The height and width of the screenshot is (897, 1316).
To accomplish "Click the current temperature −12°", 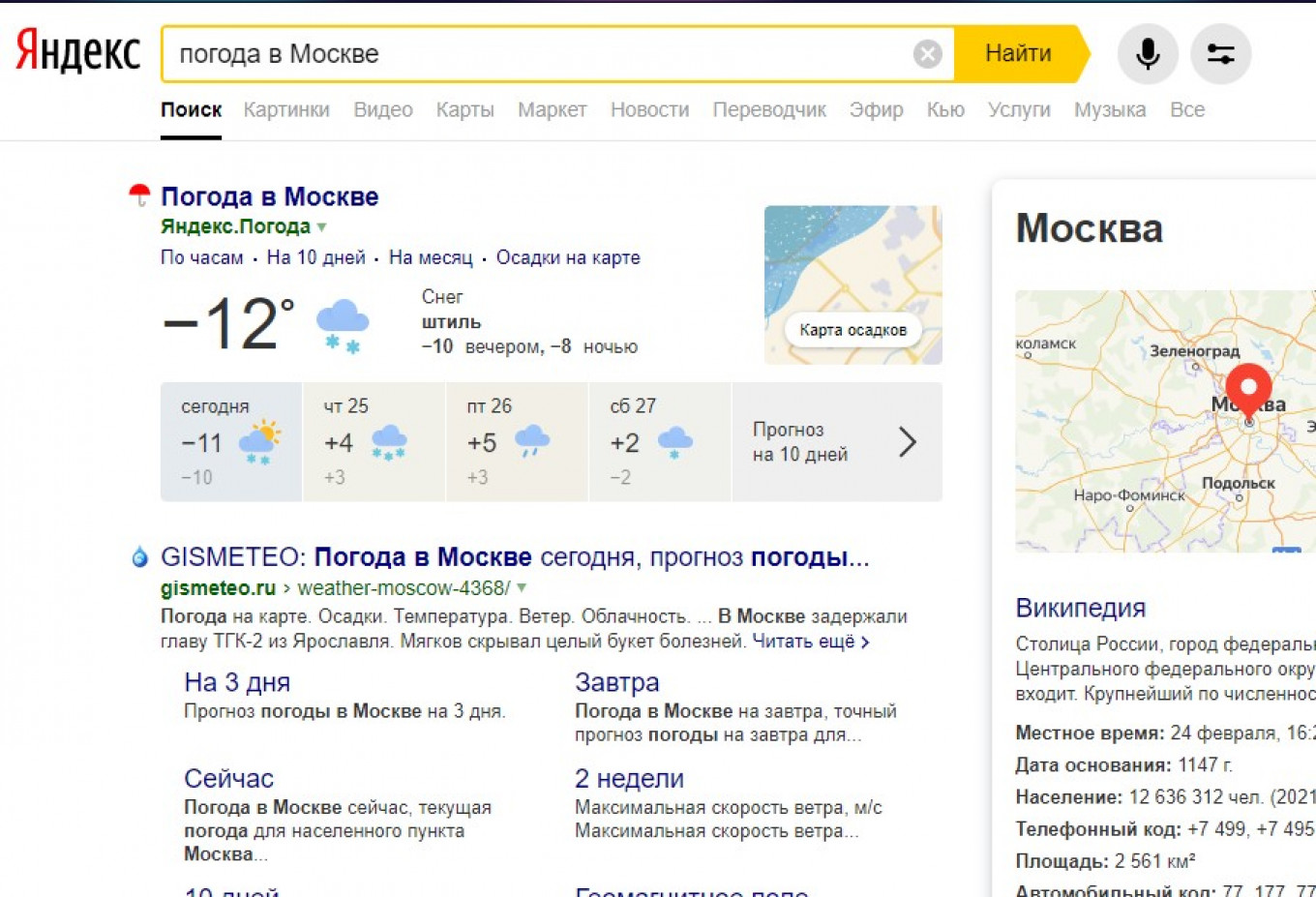I will point(229,323).
